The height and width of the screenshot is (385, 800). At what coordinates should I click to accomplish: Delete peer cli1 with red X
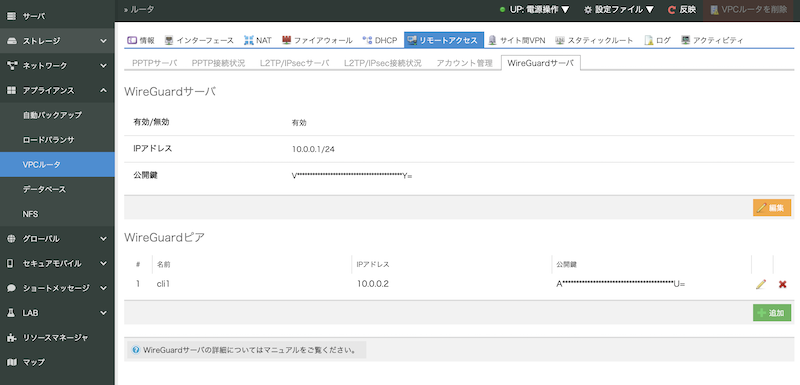tap(782, 284)
